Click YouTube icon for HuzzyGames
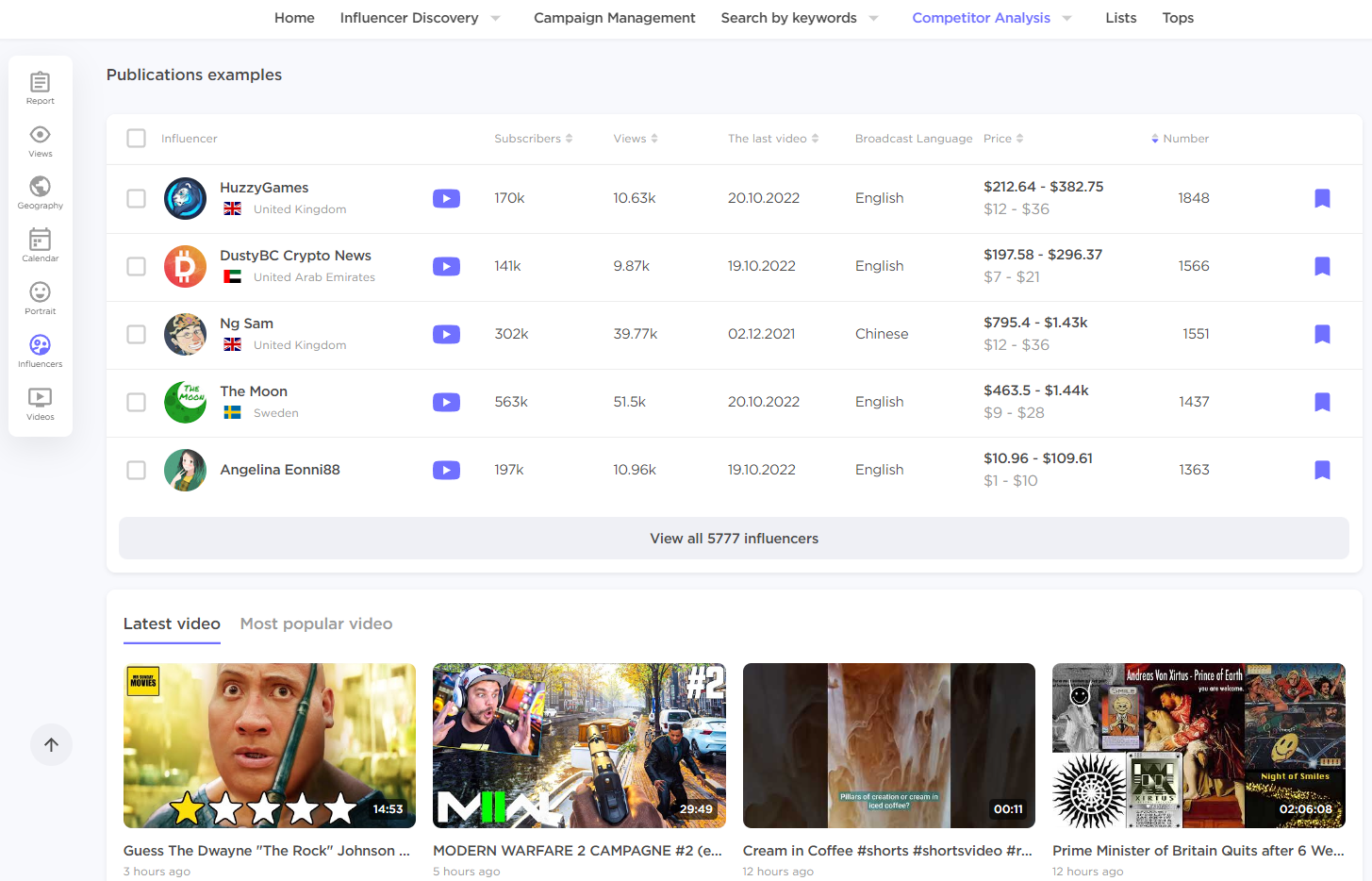 446,198
